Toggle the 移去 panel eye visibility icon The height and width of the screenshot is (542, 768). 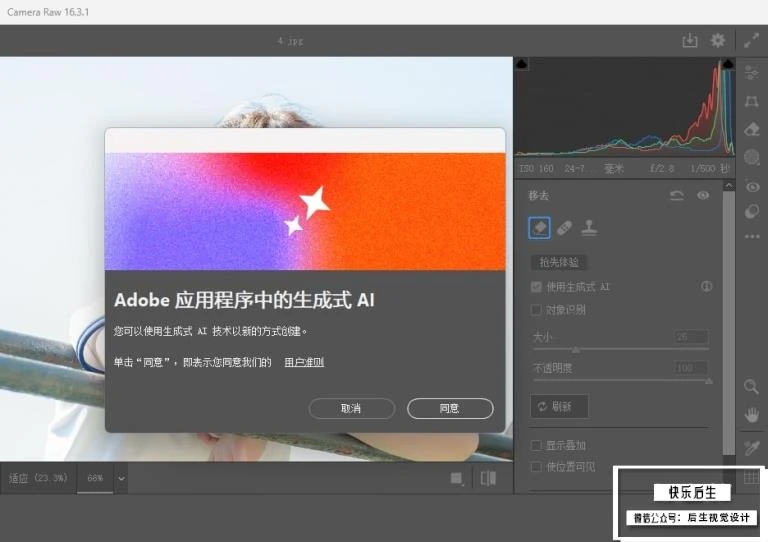703,195
